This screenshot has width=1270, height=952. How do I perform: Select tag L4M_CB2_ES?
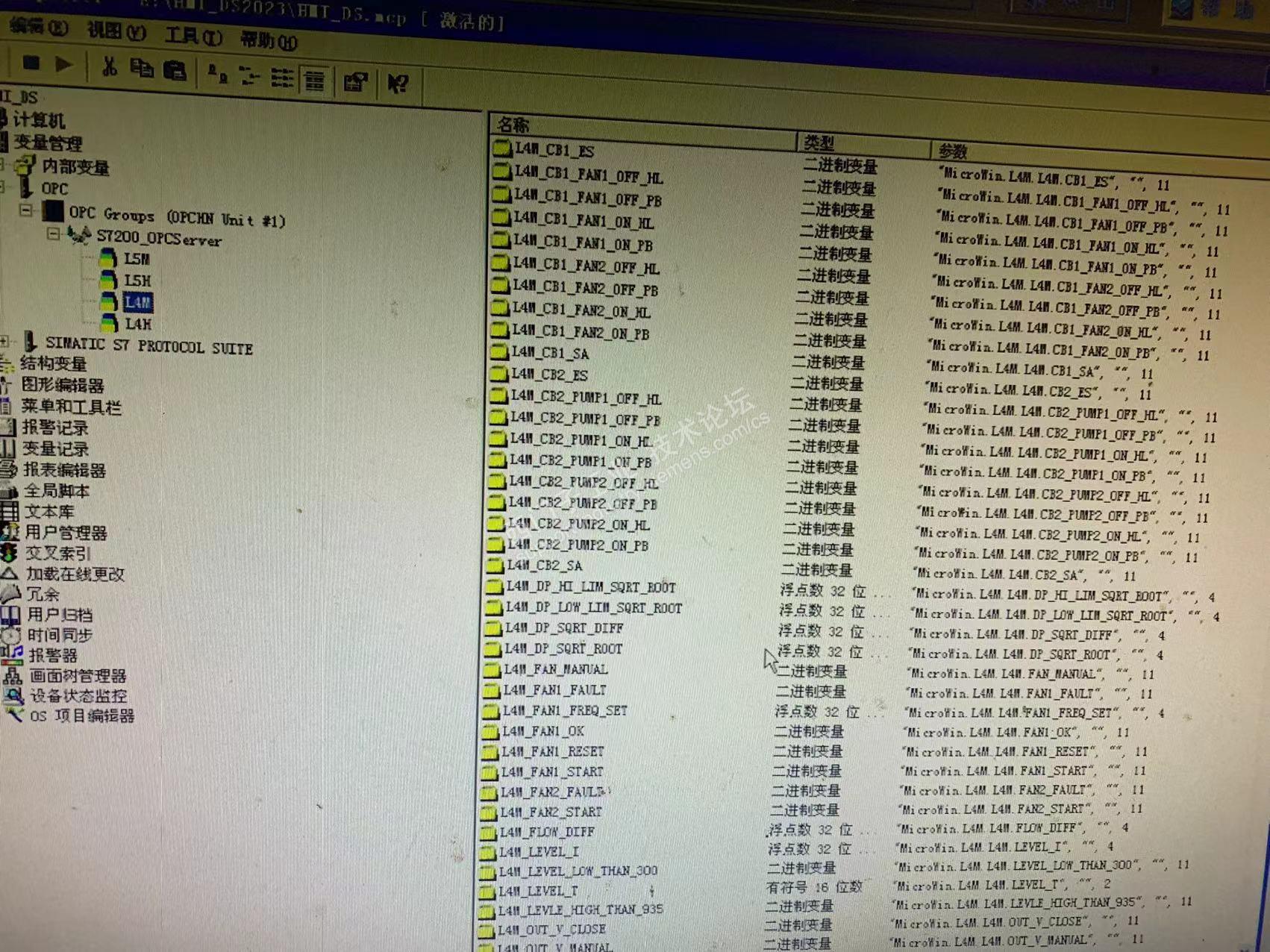(549, 375)
